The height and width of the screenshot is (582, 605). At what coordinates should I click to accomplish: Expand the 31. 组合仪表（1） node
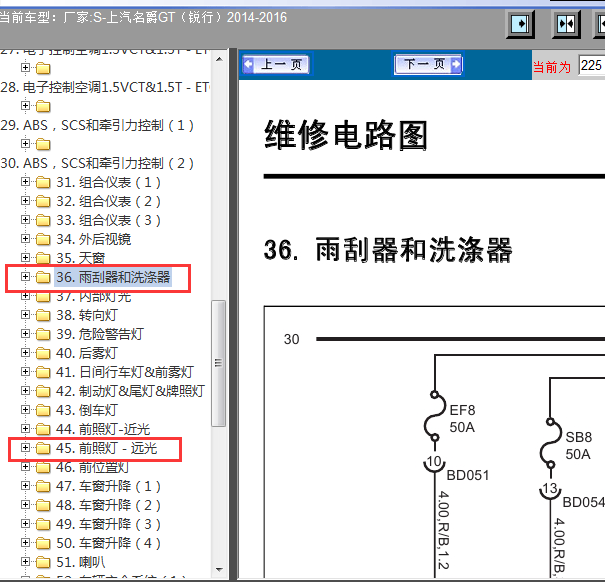(25, 181)
